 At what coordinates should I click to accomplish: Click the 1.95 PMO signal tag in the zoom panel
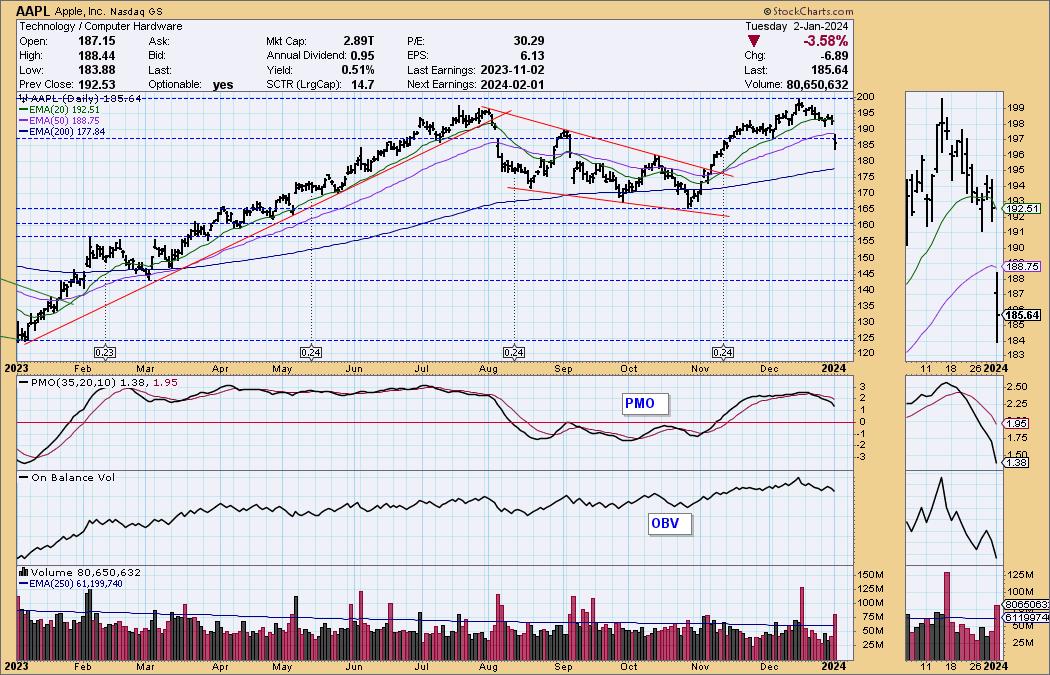(x=1014, y=424)
